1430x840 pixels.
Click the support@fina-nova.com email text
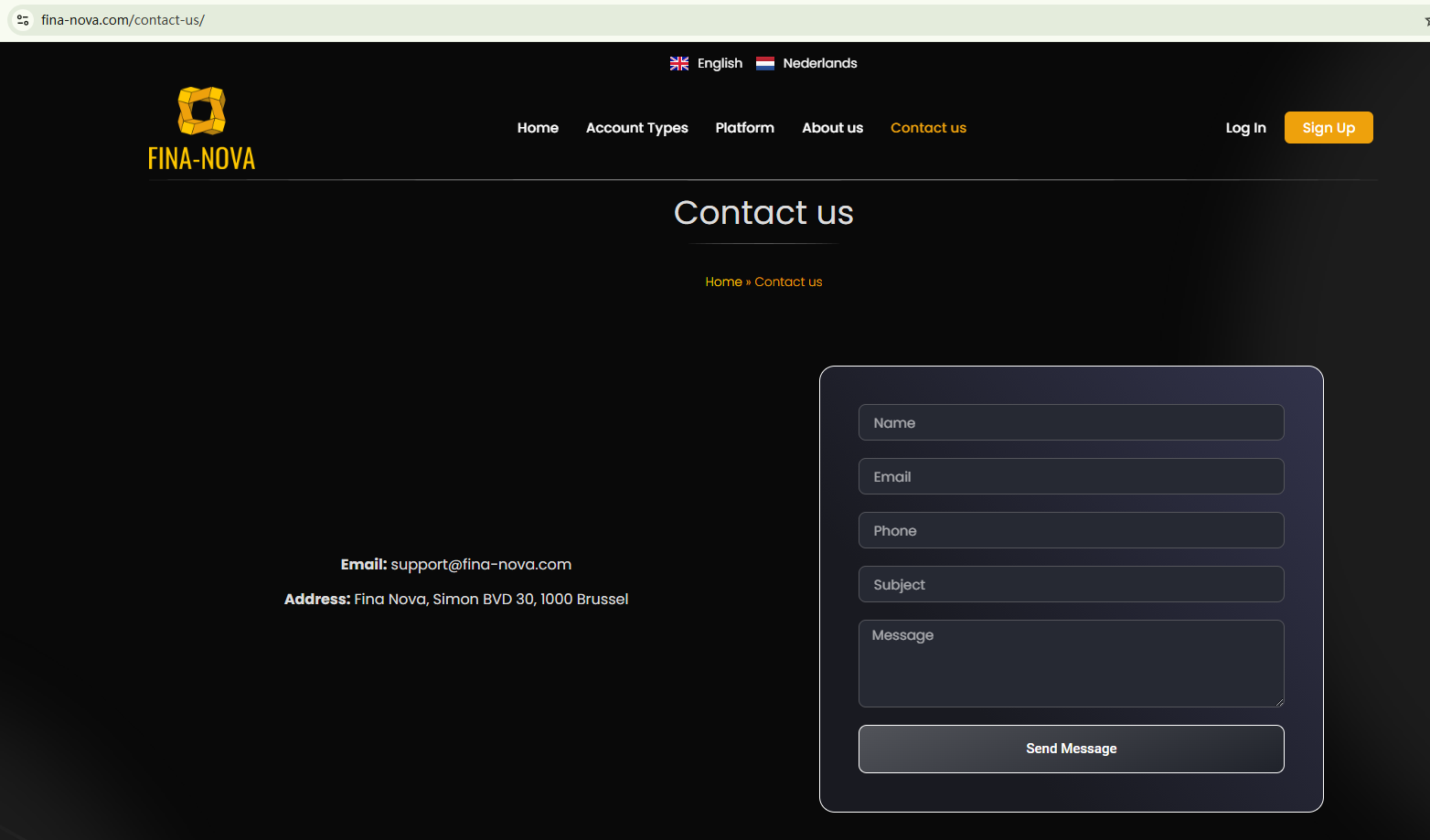[x=481, y=565]
